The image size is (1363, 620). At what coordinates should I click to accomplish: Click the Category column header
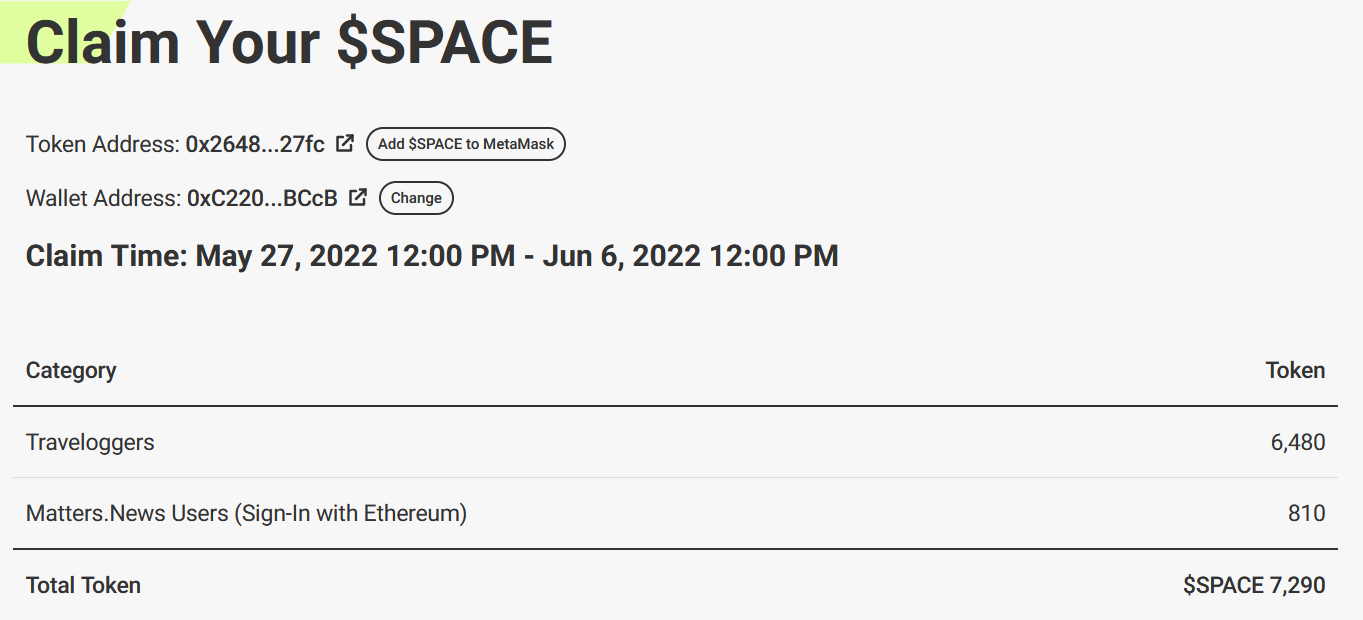pyautogui.click(x=71, y=370)
